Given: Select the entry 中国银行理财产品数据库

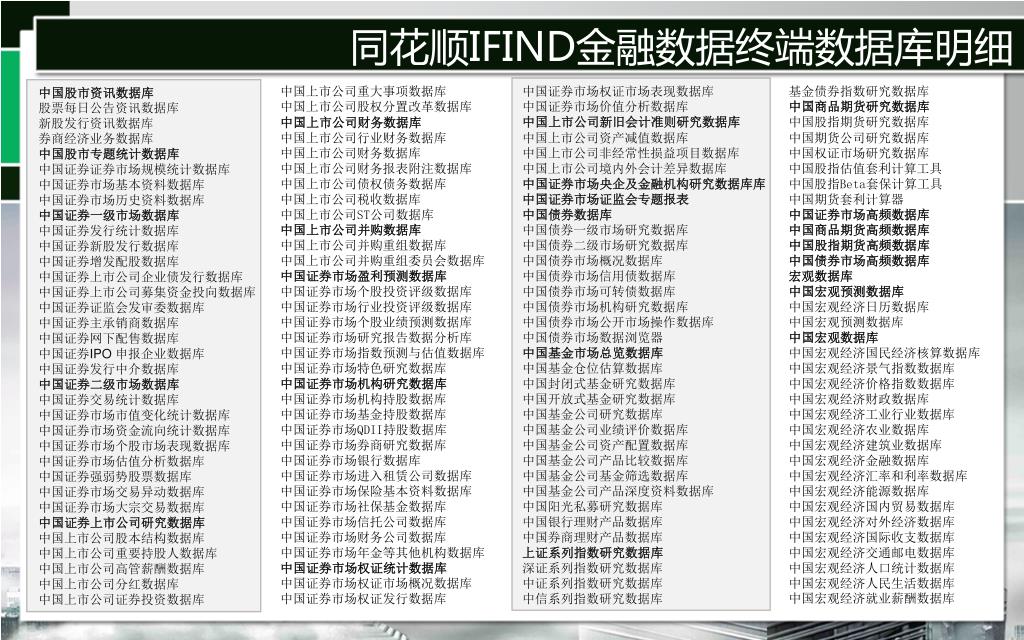Looking at the screenshot, I should [592, 522].
